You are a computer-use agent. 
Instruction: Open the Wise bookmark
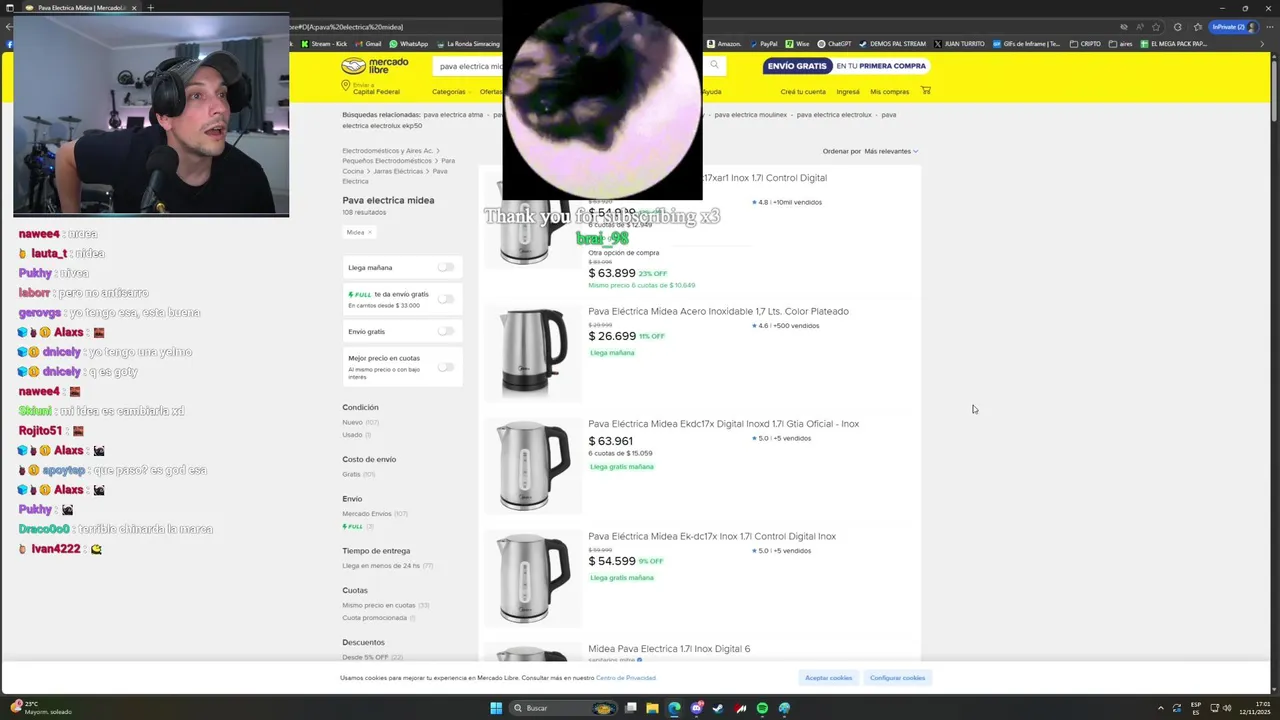(797, 44)
